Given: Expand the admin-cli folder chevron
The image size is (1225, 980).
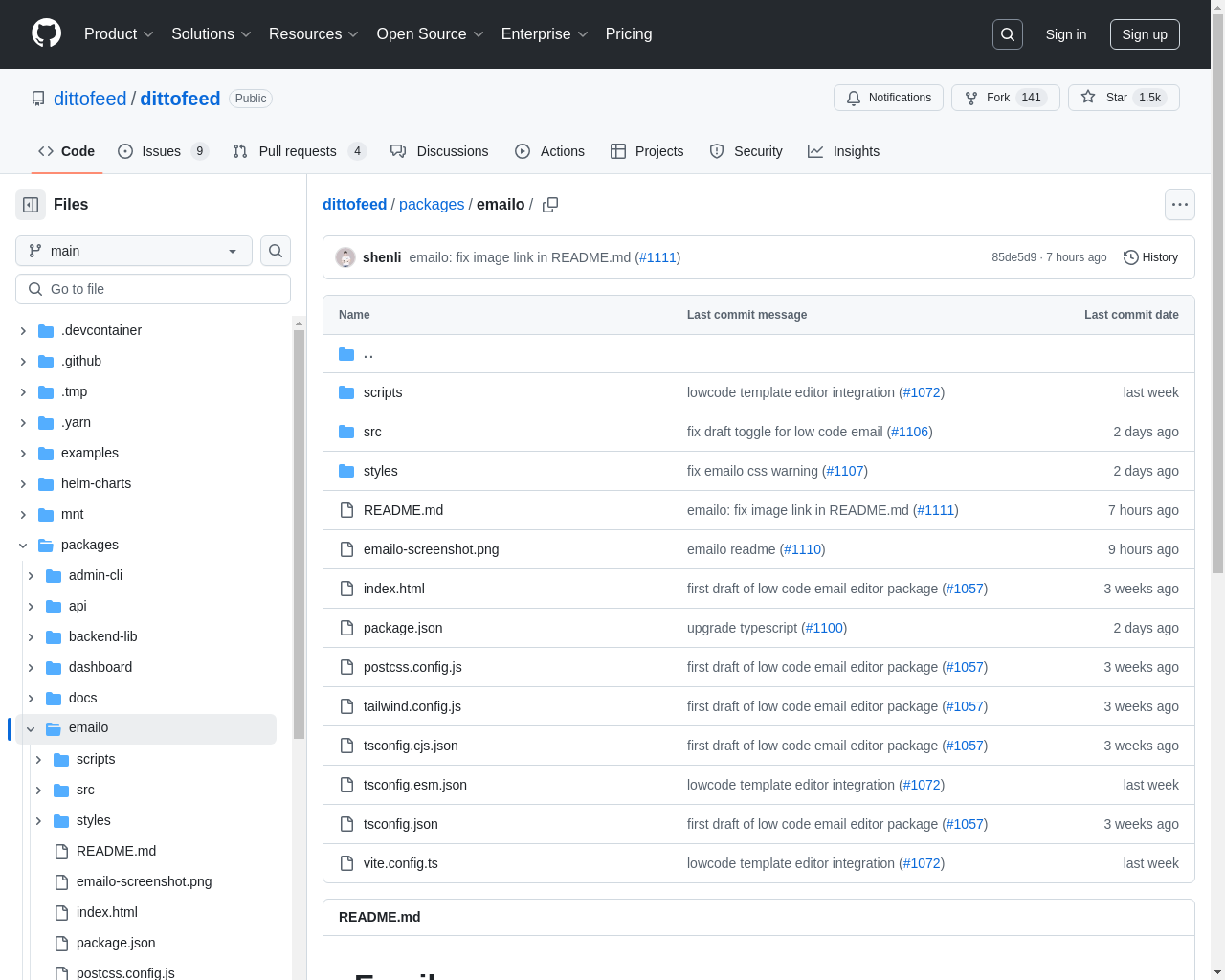Looking at the screenshot, I should 31,575.
